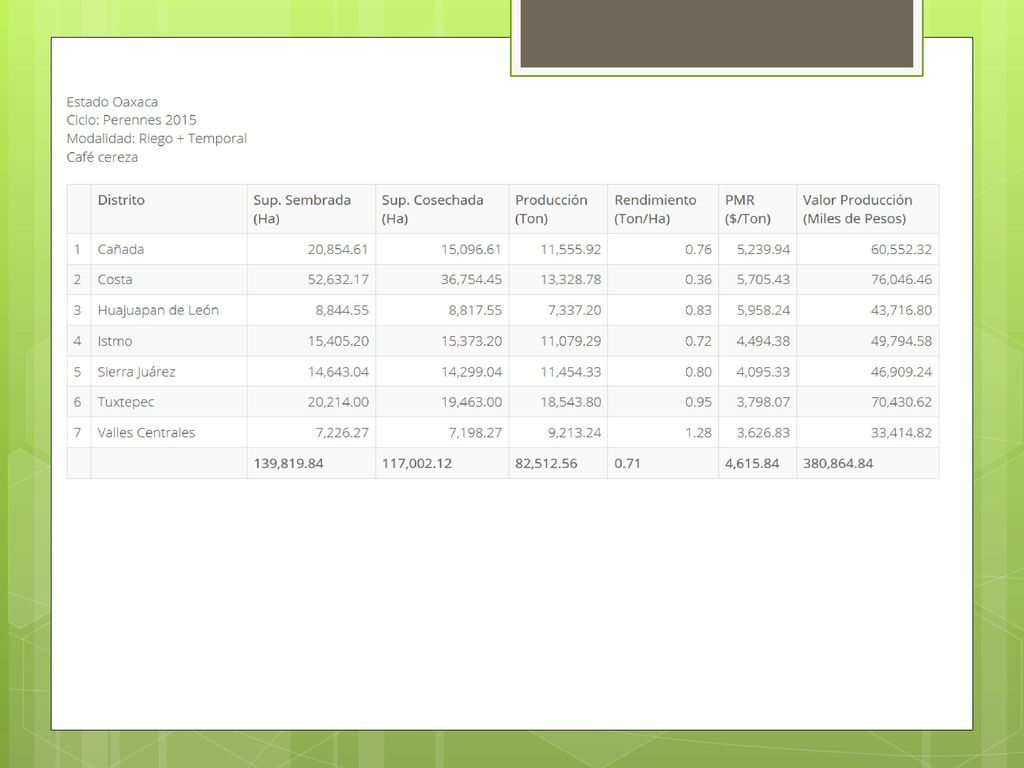Select the total harvested area 117,002.12
The image size is (1024, 768).
point(417,463)
